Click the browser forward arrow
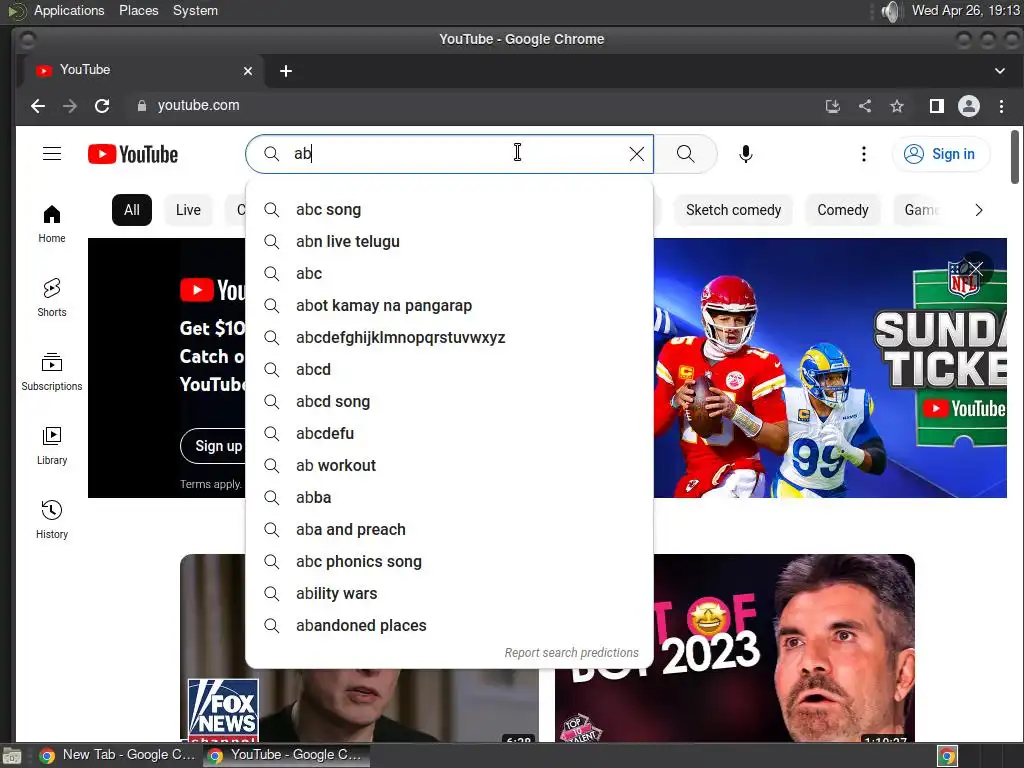The width and height of the screenshot is (1024, 768). point(70,106)
